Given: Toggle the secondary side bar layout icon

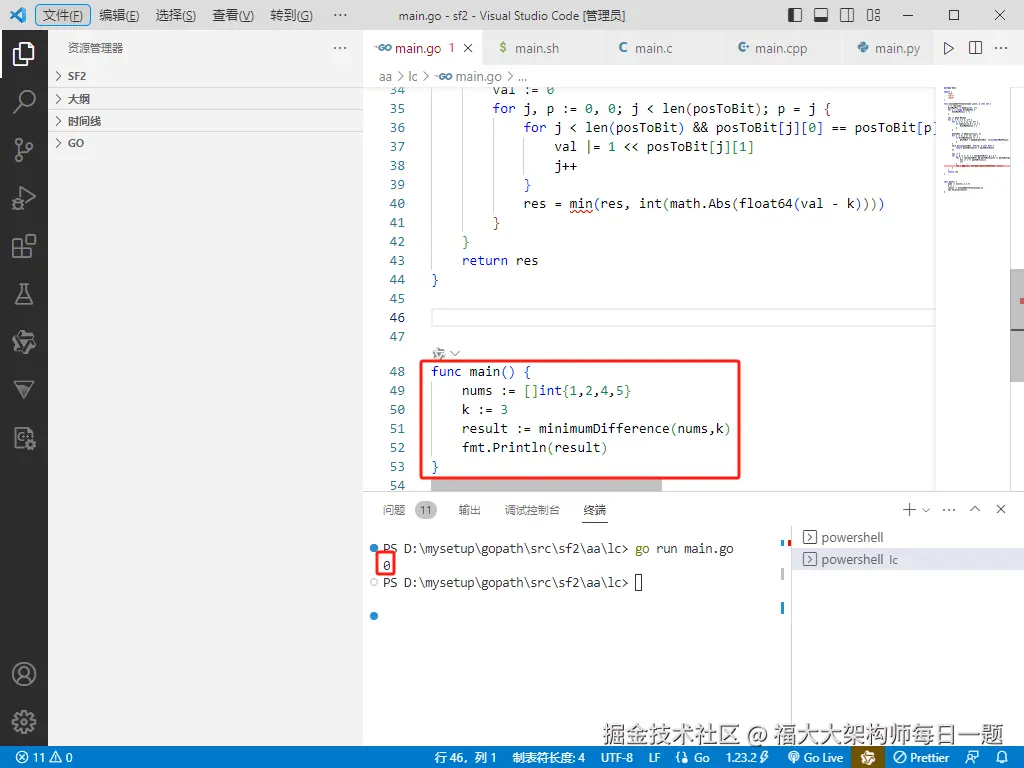Looking at the screenshot, I should coord(847,15).
